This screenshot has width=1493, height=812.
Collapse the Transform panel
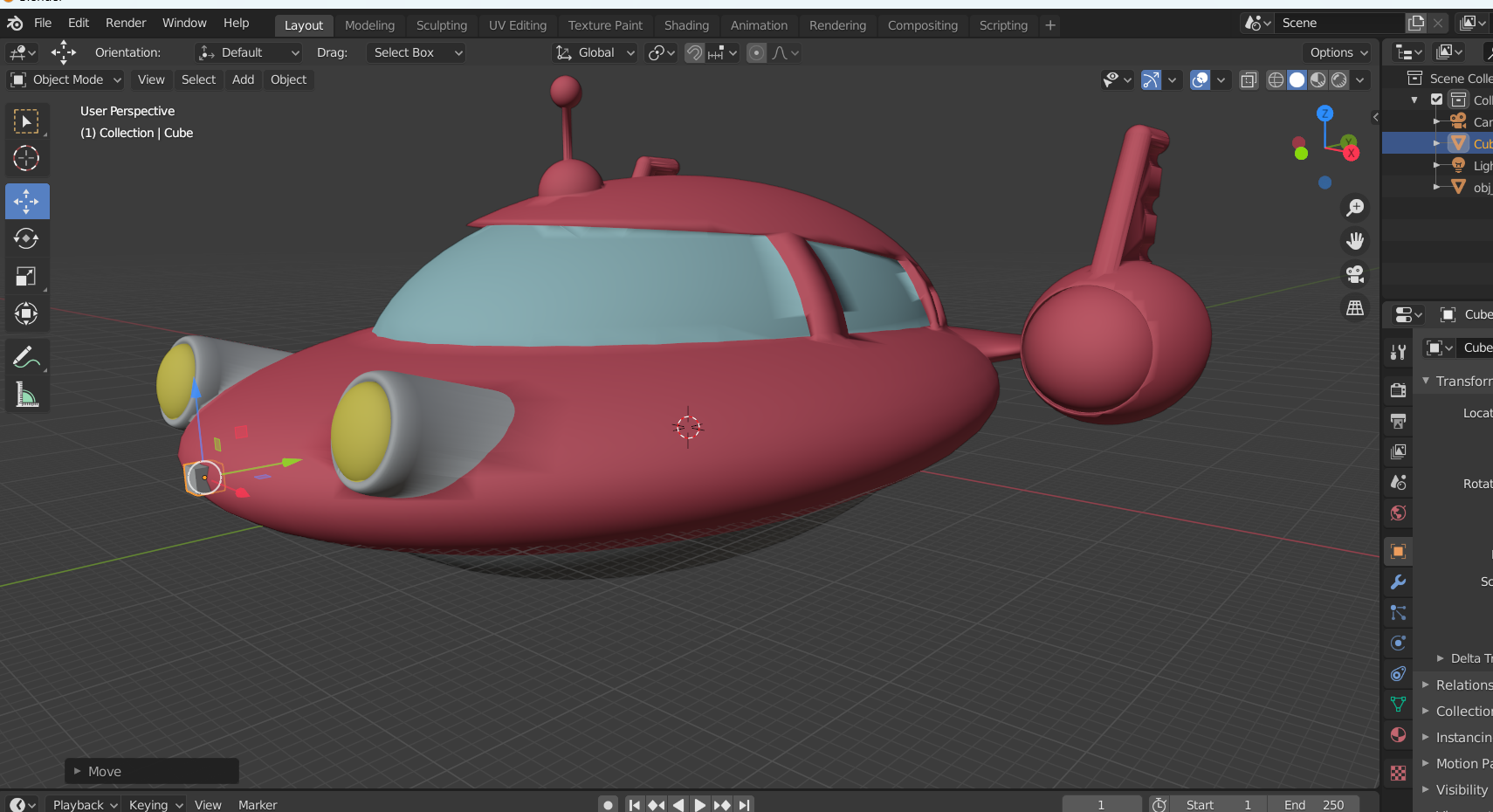[1426, 381]
